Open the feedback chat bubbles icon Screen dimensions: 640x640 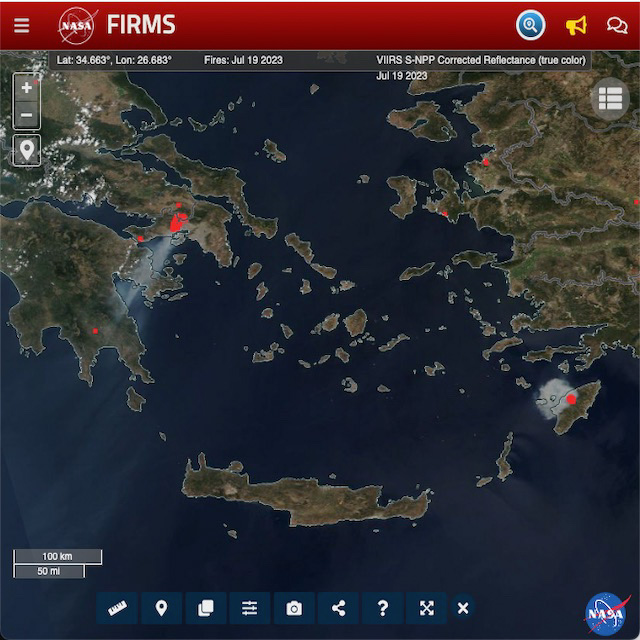[617, 25]
